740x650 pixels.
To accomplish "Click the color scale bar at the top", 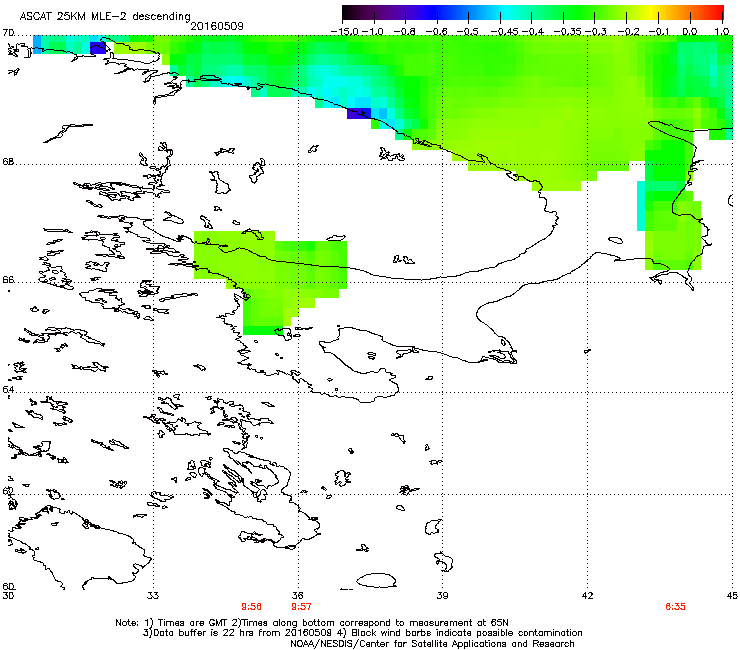I will coord(533,13).
